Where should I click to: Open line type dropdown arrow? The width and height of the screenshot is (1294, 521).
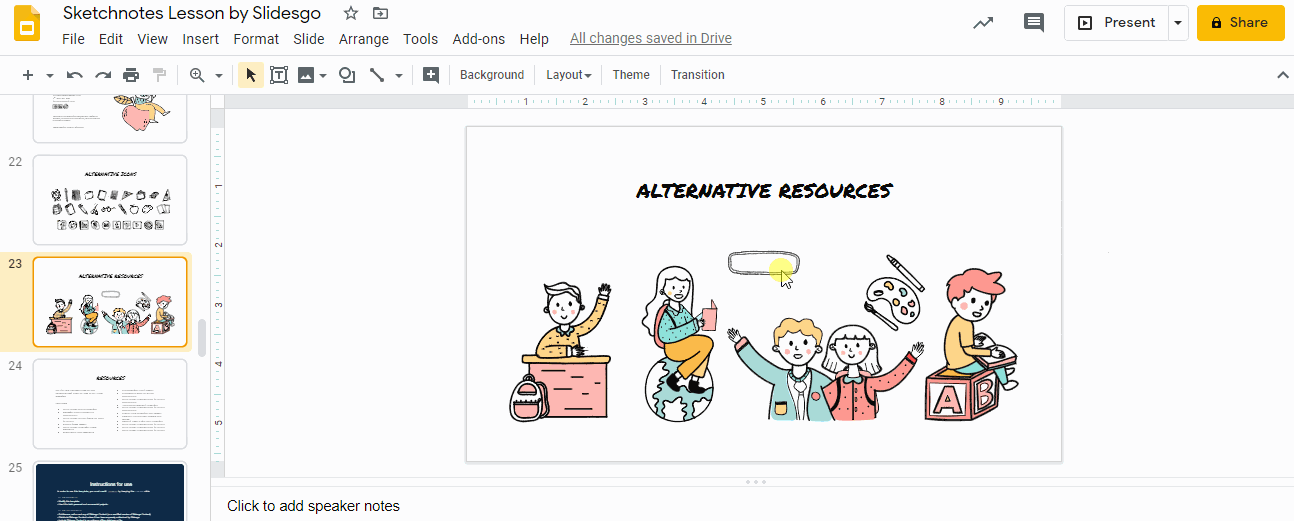pos(399,75)
